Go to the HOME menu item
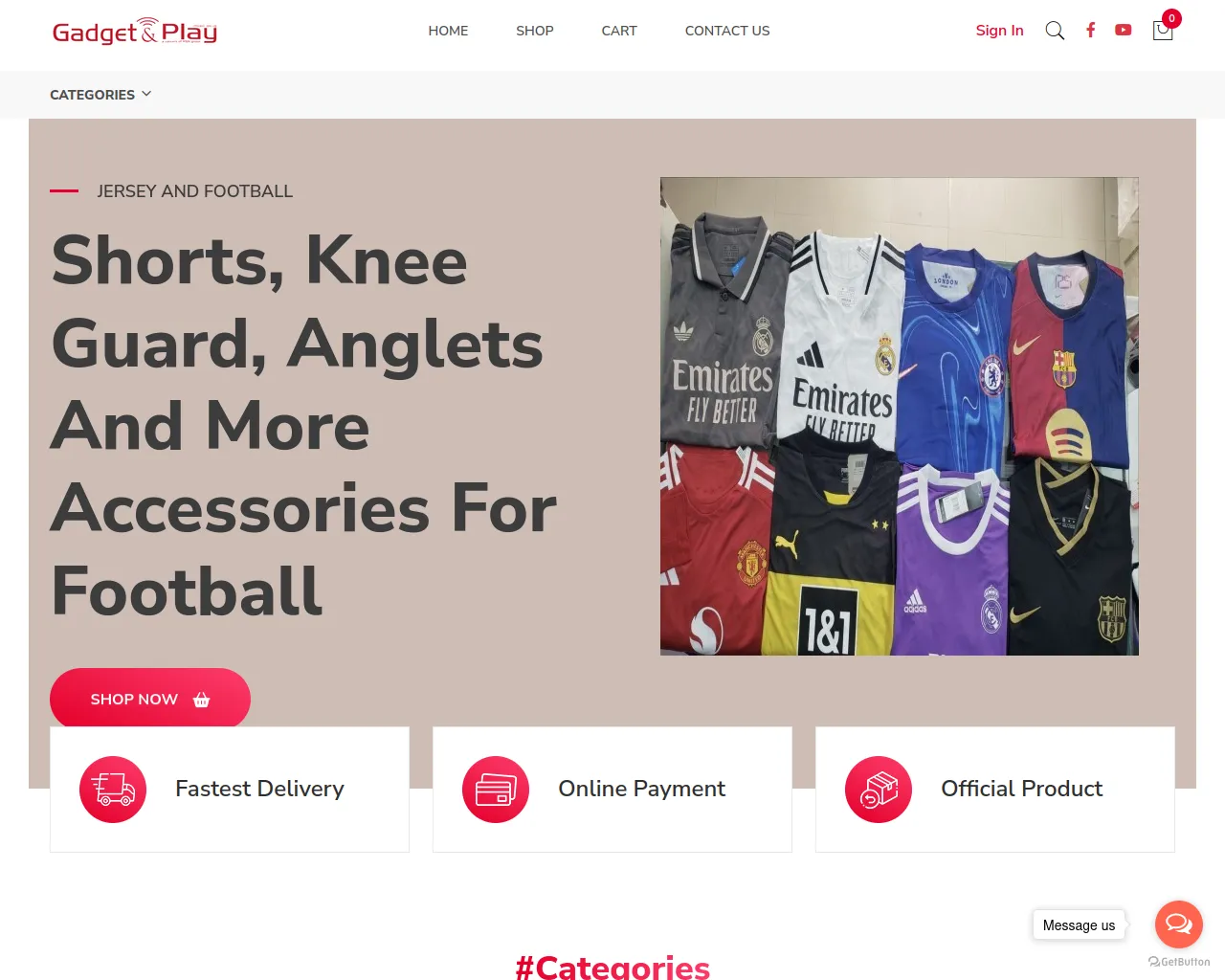The width and height of the screenshot is (1225, 980). coord(448,31)
